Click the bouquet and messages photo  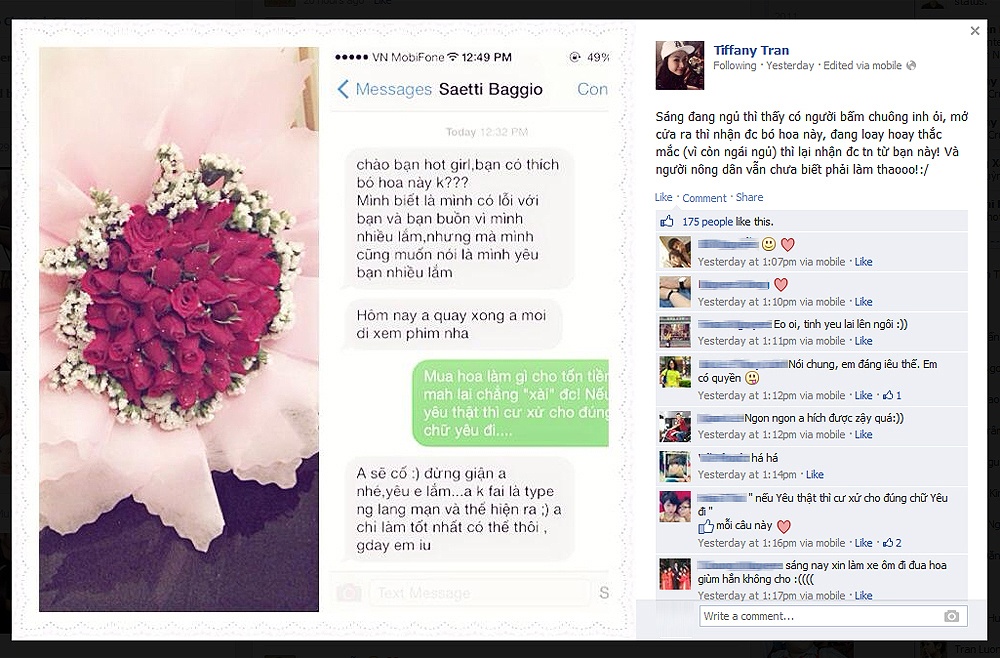pyautogui.click(x=323, y=329)
